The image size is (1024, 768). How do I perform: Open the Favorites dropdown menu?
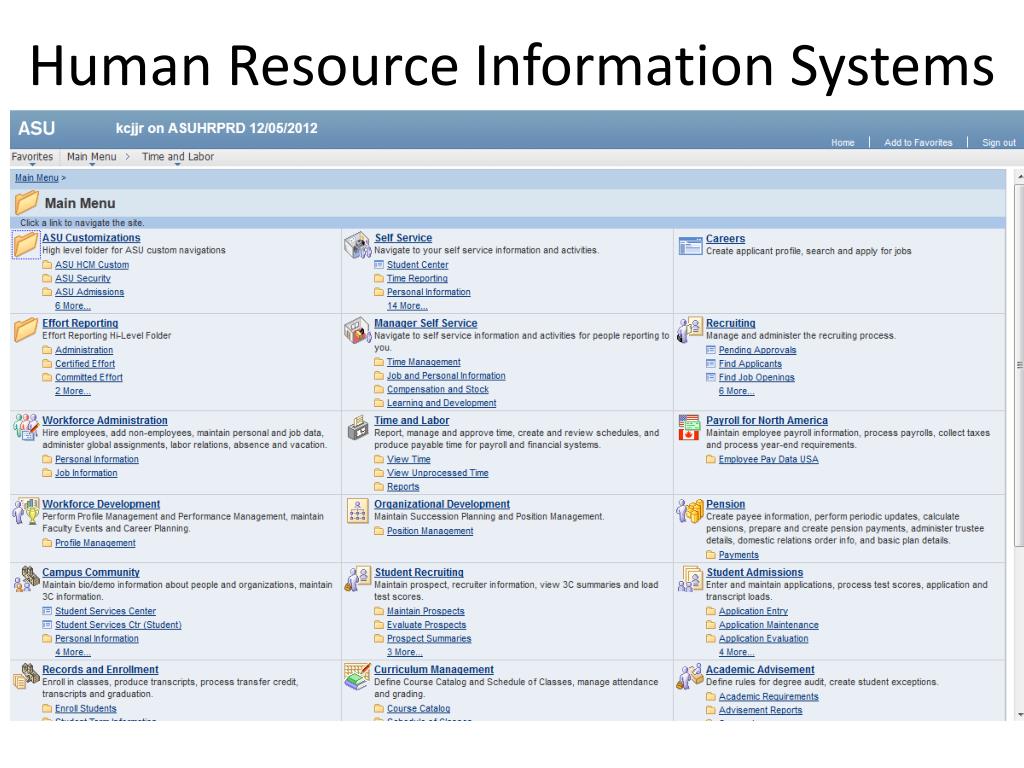click(32, 157)
